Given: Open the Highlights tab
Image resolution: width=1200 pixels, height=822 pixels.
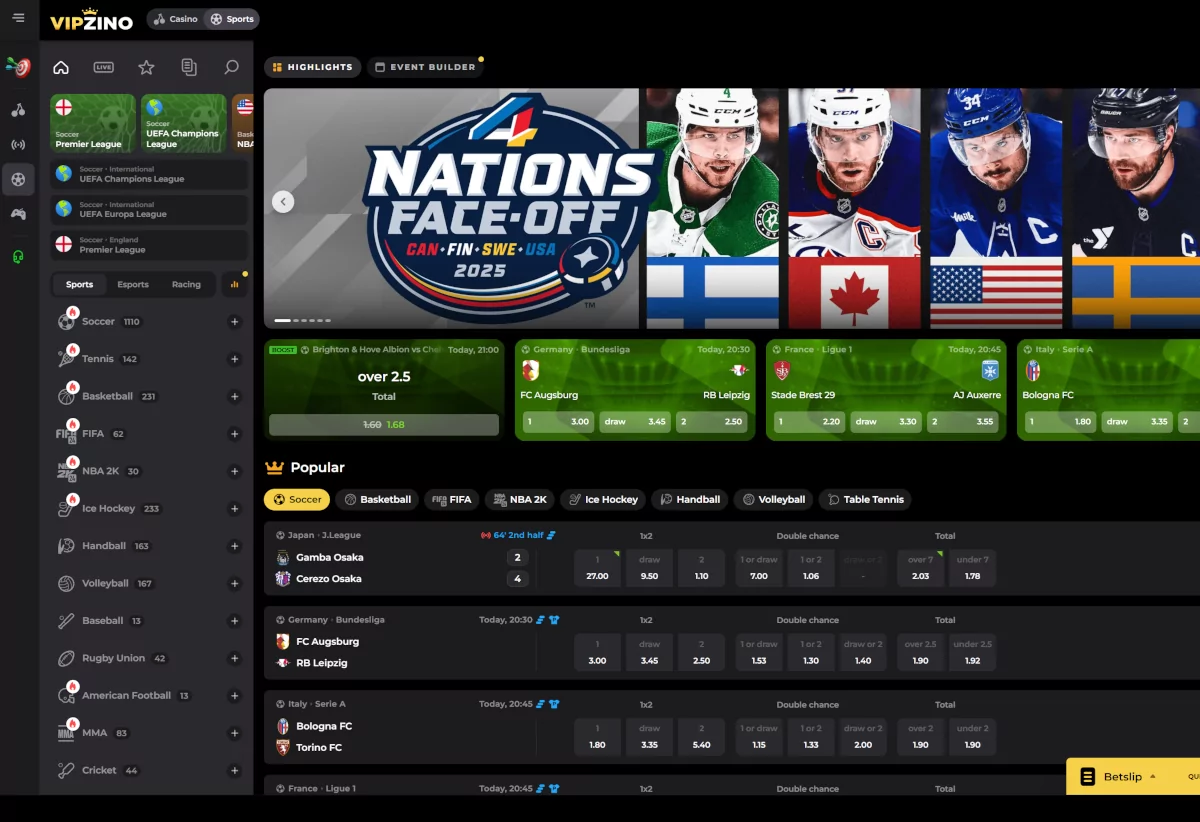Looking at the screenshot, I should point(312,67).
